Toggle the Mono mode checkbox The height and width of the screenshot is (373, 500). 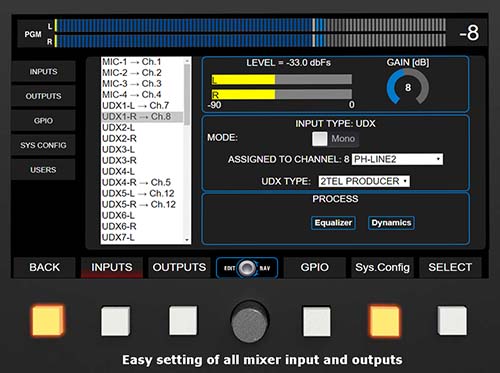point(320,139)
